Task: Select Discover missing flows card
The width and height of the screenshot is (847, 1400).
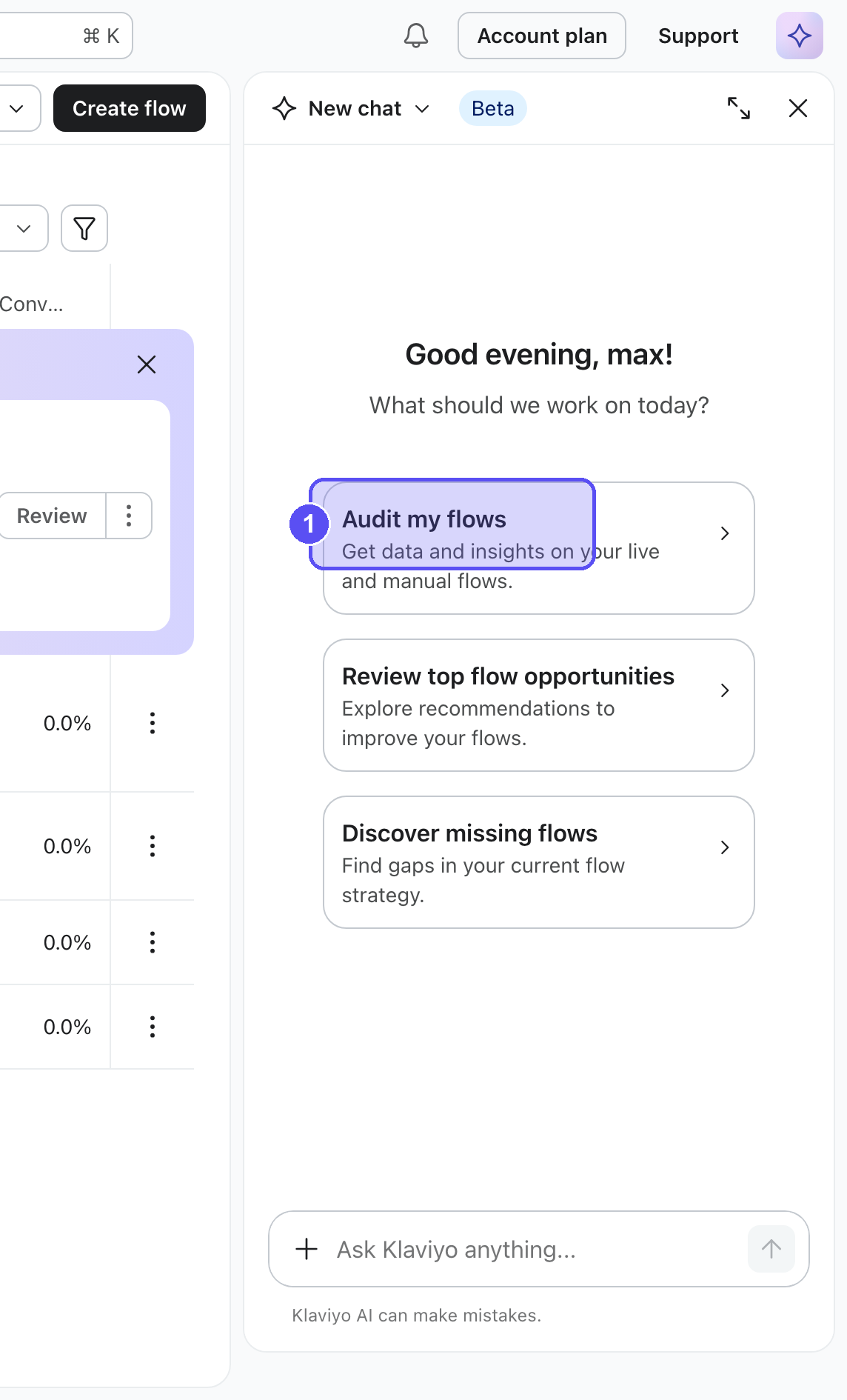Action: coord(539,862)
